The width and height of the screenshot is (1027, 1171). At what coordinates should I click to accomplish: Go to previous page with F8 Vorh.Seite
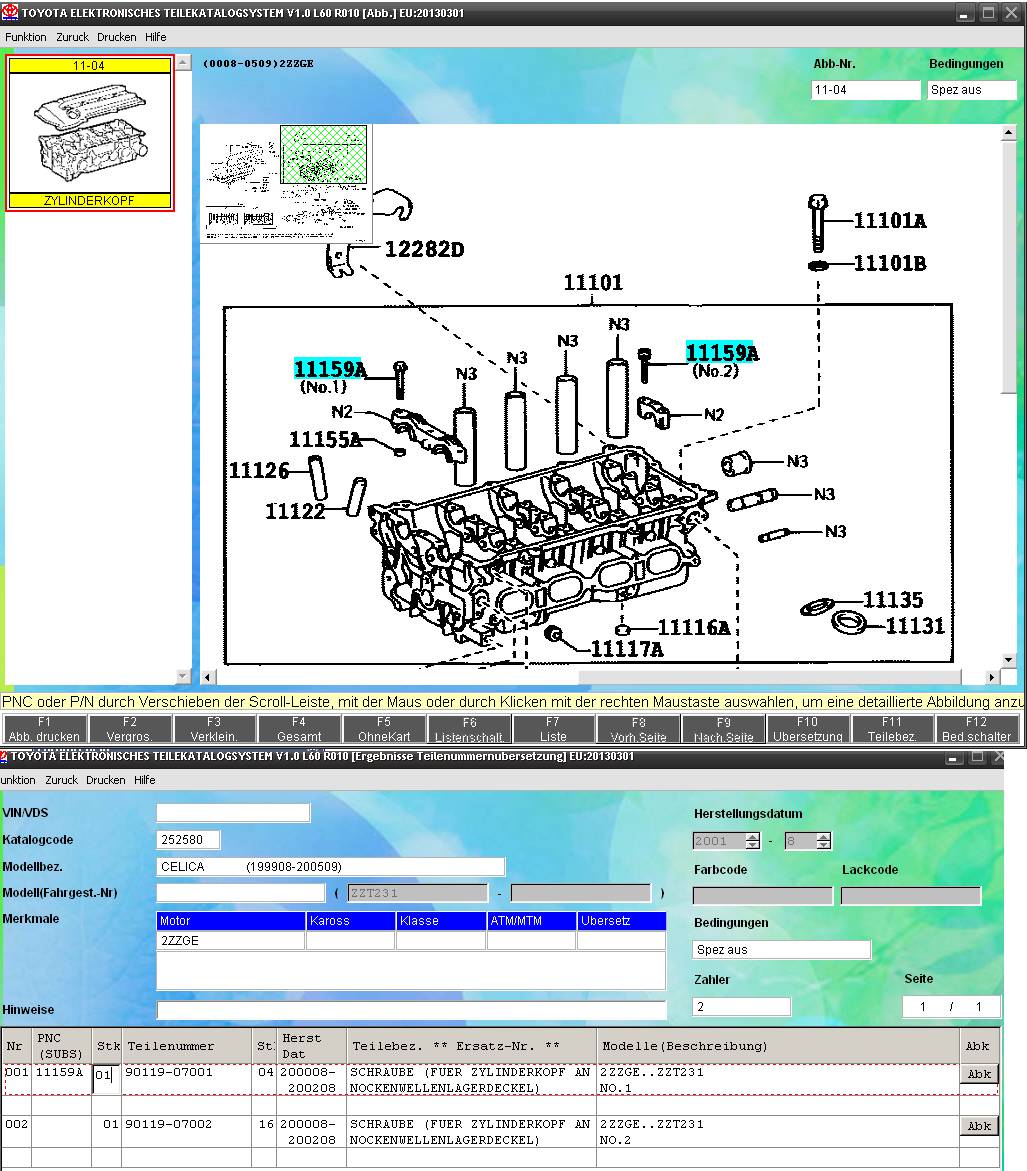click(639, 729)
